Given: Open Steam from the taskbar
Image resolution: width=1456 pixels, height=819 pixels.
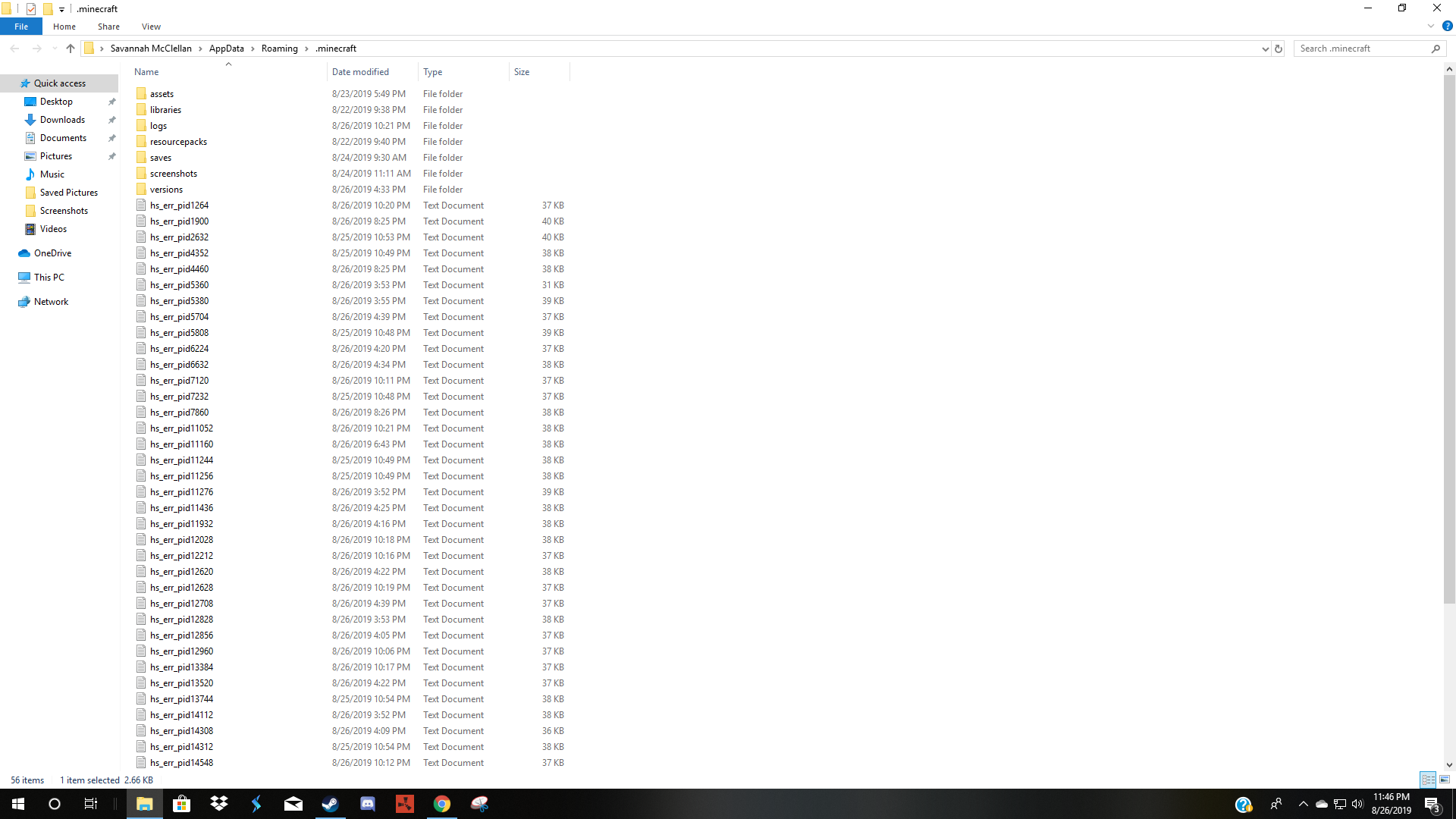Looking at the screenshot, I should [x=331, y=804].
